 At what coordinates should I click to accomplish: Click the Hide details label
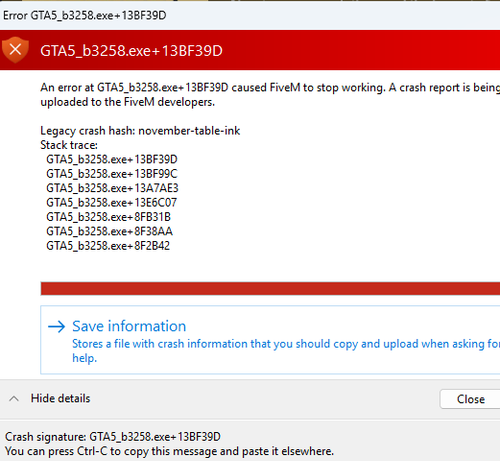[x=60, y=398]
